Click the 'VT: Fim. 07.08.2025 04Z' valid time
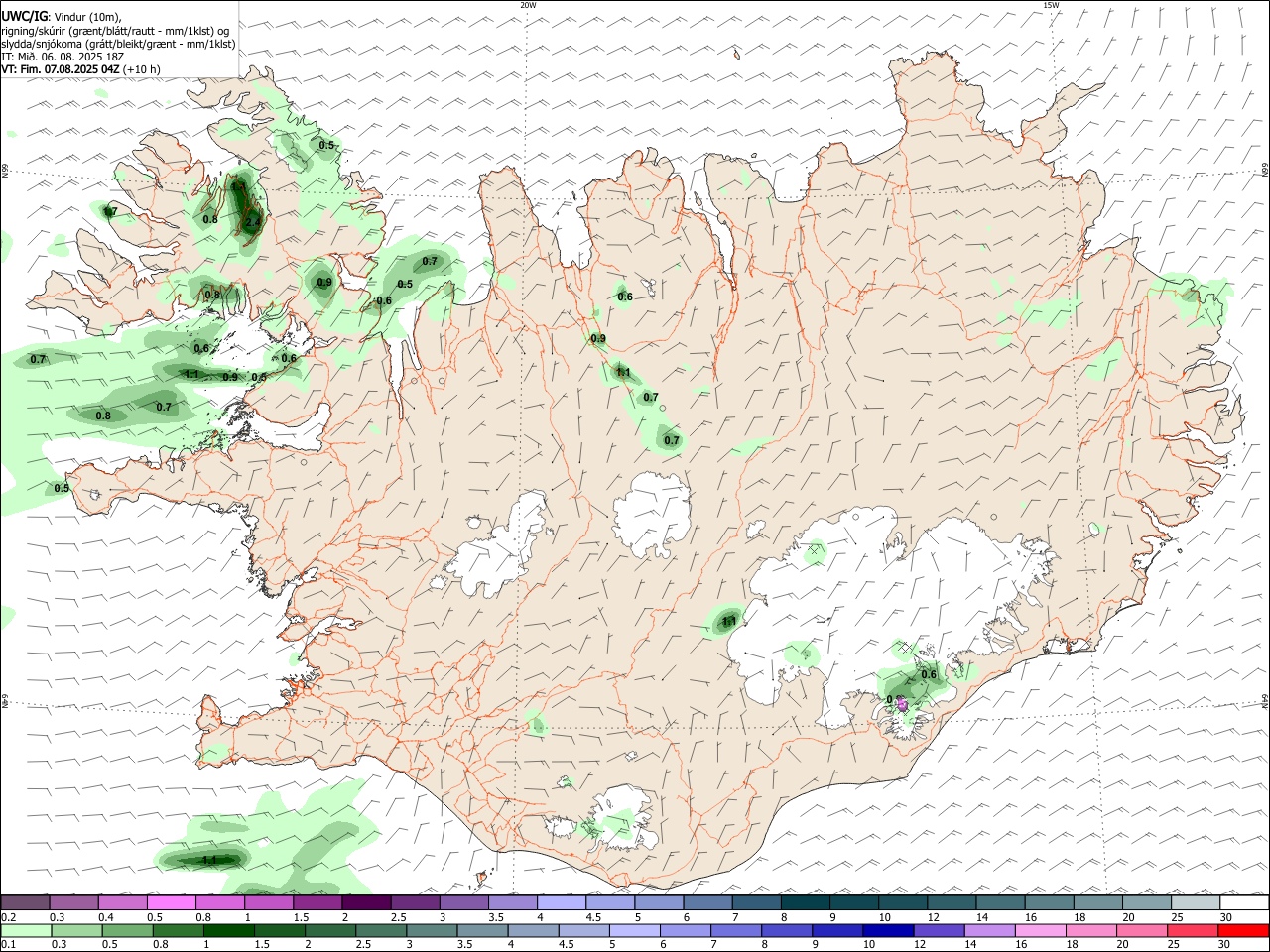This screenshot has height=952, width=1270. click(60, 69)
